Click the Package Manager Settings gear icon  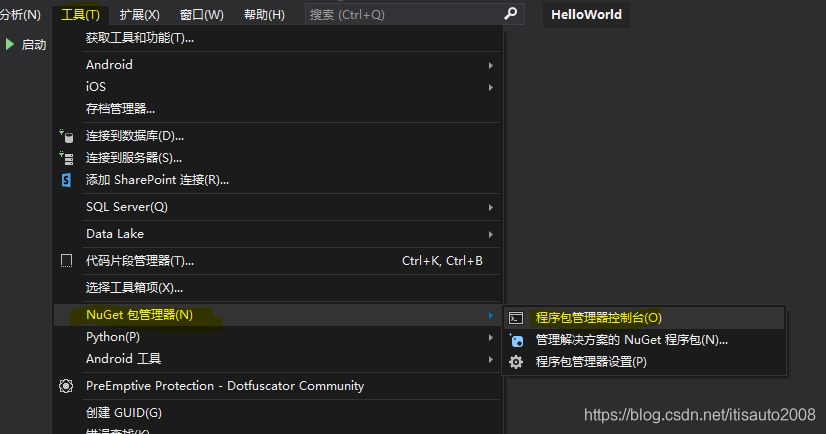[x=516, y=362]
